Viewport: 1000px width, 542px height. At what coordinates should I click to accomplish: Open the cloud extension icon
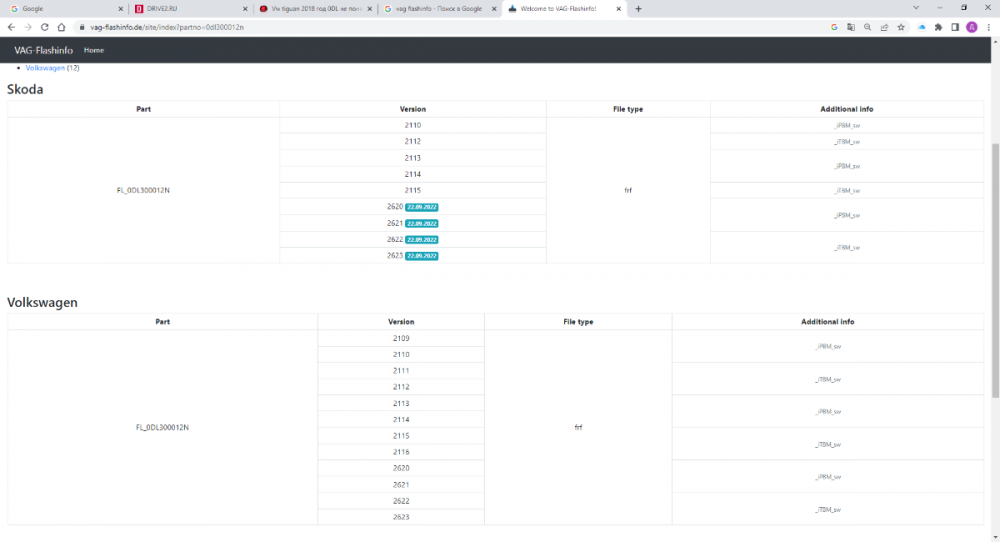click(922, 27)
